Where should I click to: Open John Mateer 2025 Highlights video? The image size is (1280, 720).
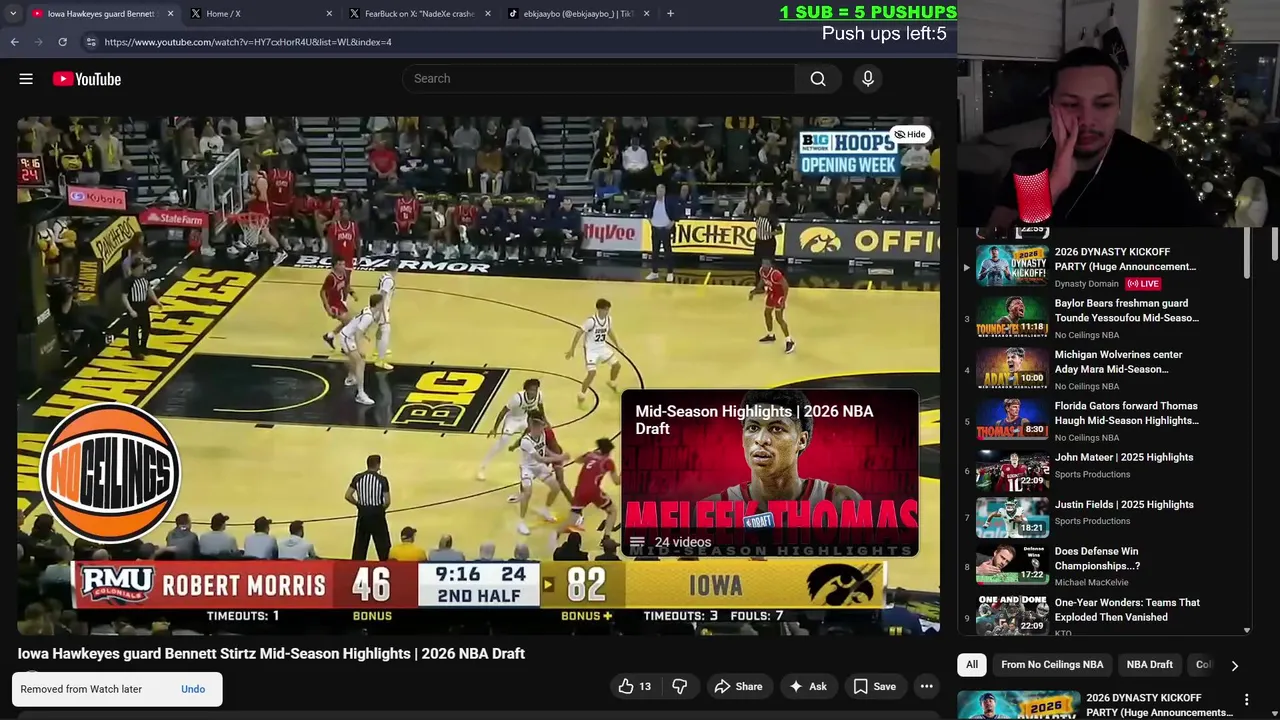(1104, 471)
